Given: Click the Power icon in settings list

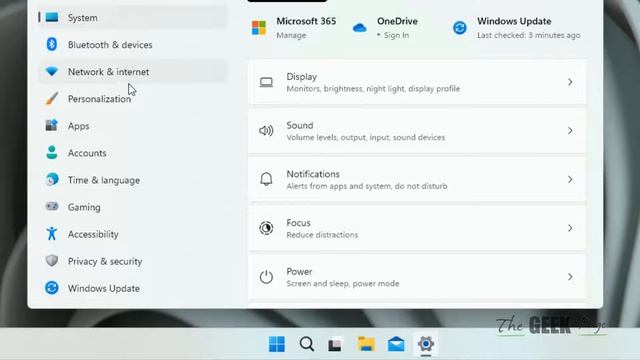Looking at the screenshot, I should [266, 277].
